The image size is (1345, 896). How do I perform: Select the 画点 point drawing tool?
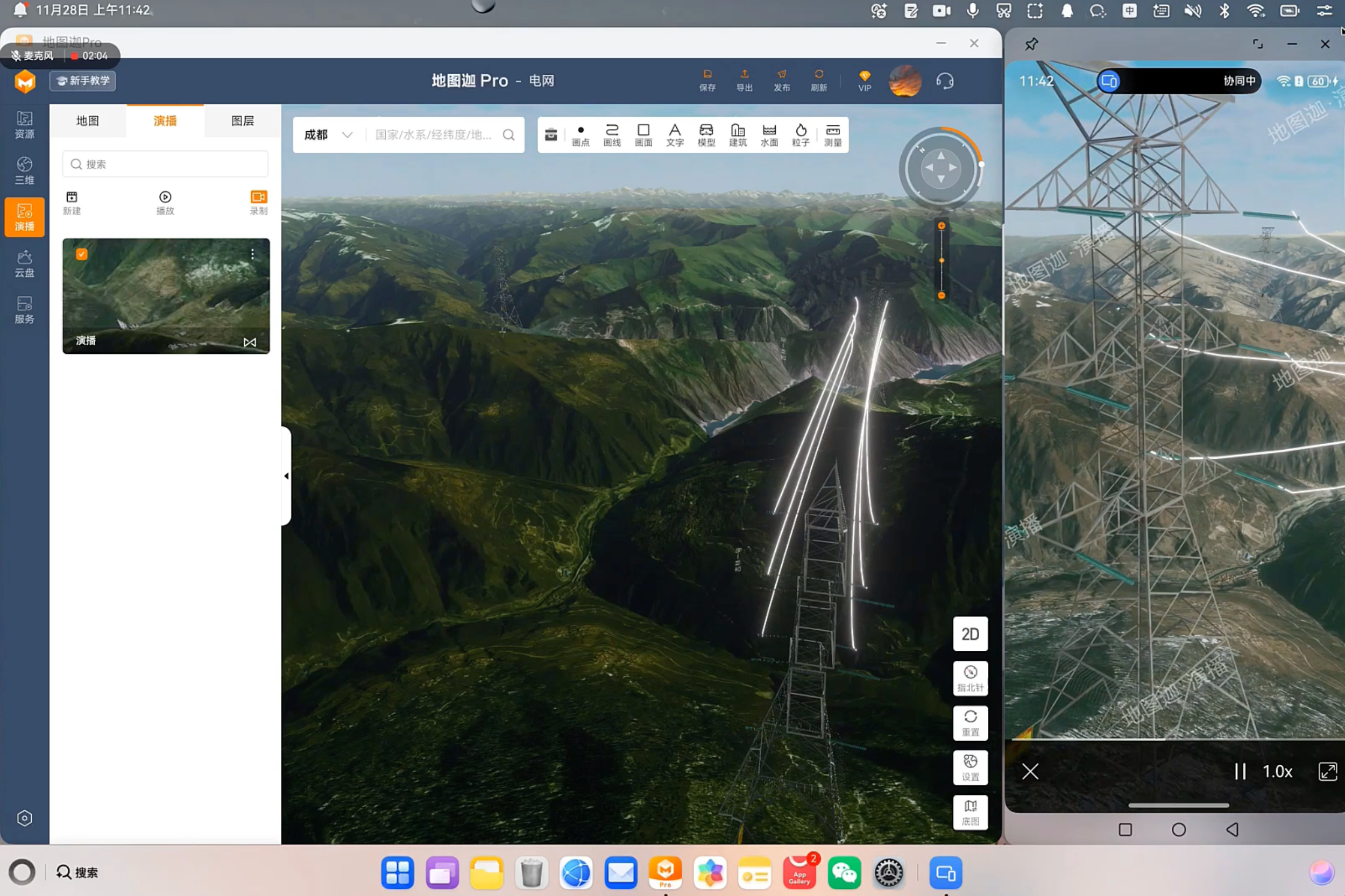coord(580,135)
